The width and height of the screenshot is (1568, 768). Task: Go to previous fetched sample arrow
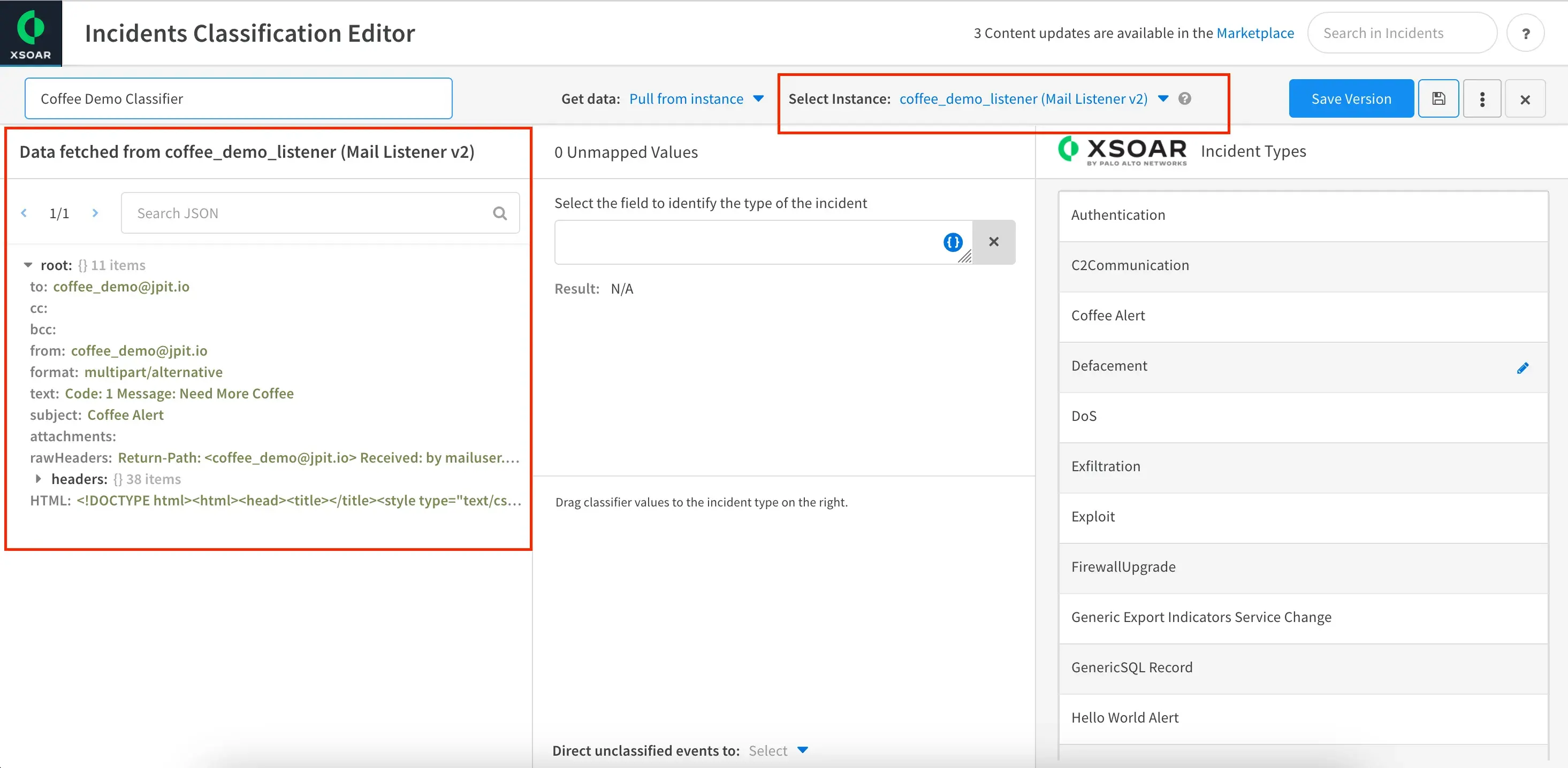(24, 213)
